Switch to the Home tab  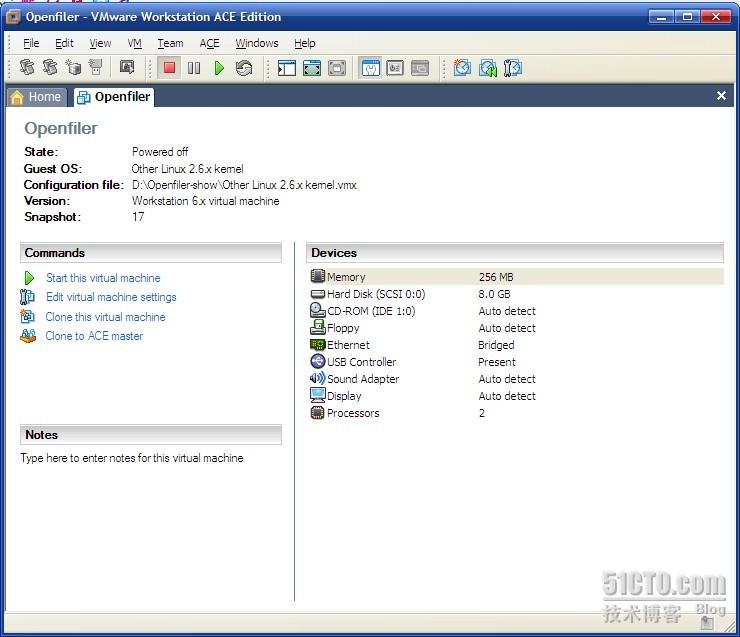(x=37, y=97)
